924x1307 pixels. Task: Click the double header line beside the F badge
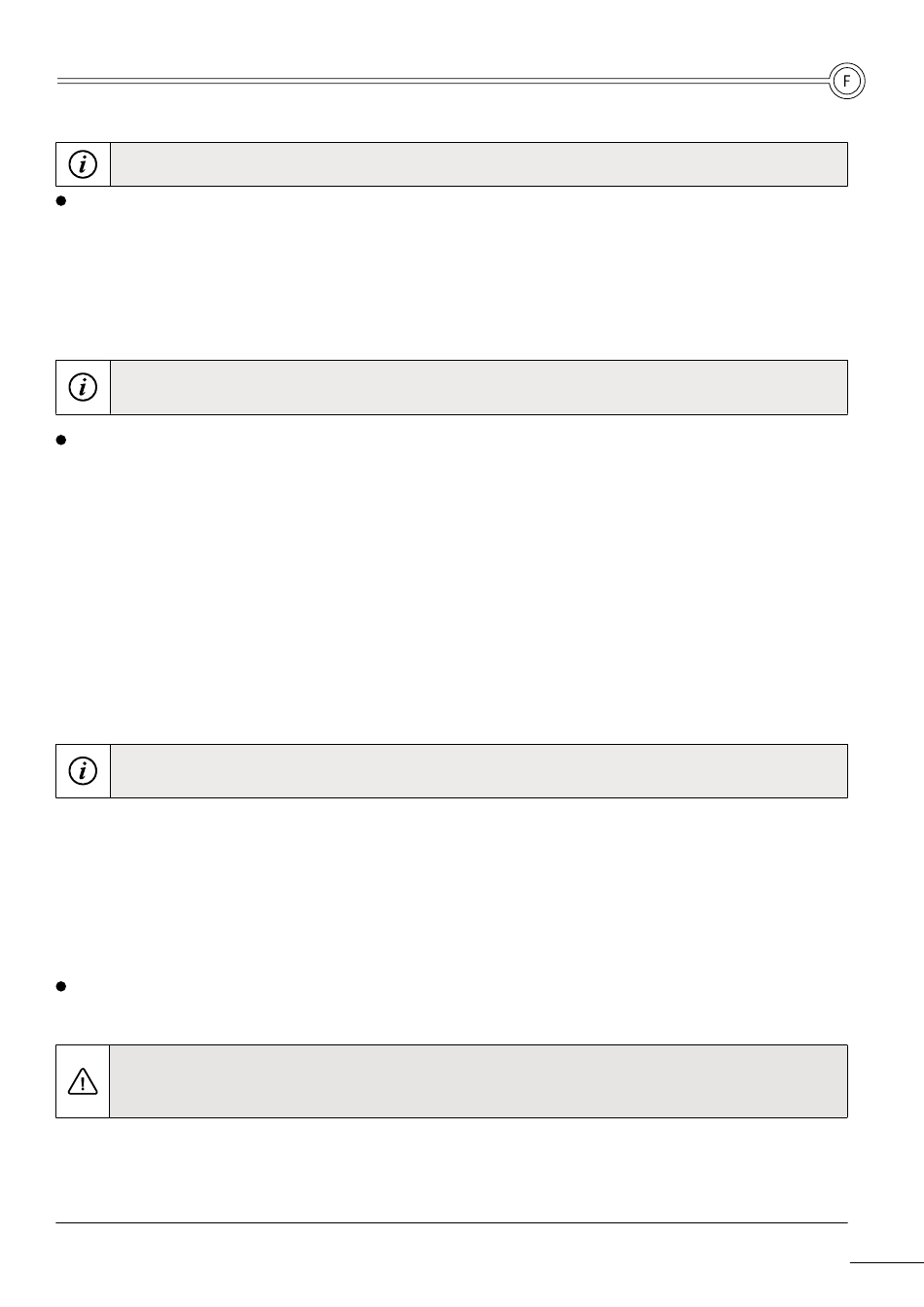tap(443, 81)
